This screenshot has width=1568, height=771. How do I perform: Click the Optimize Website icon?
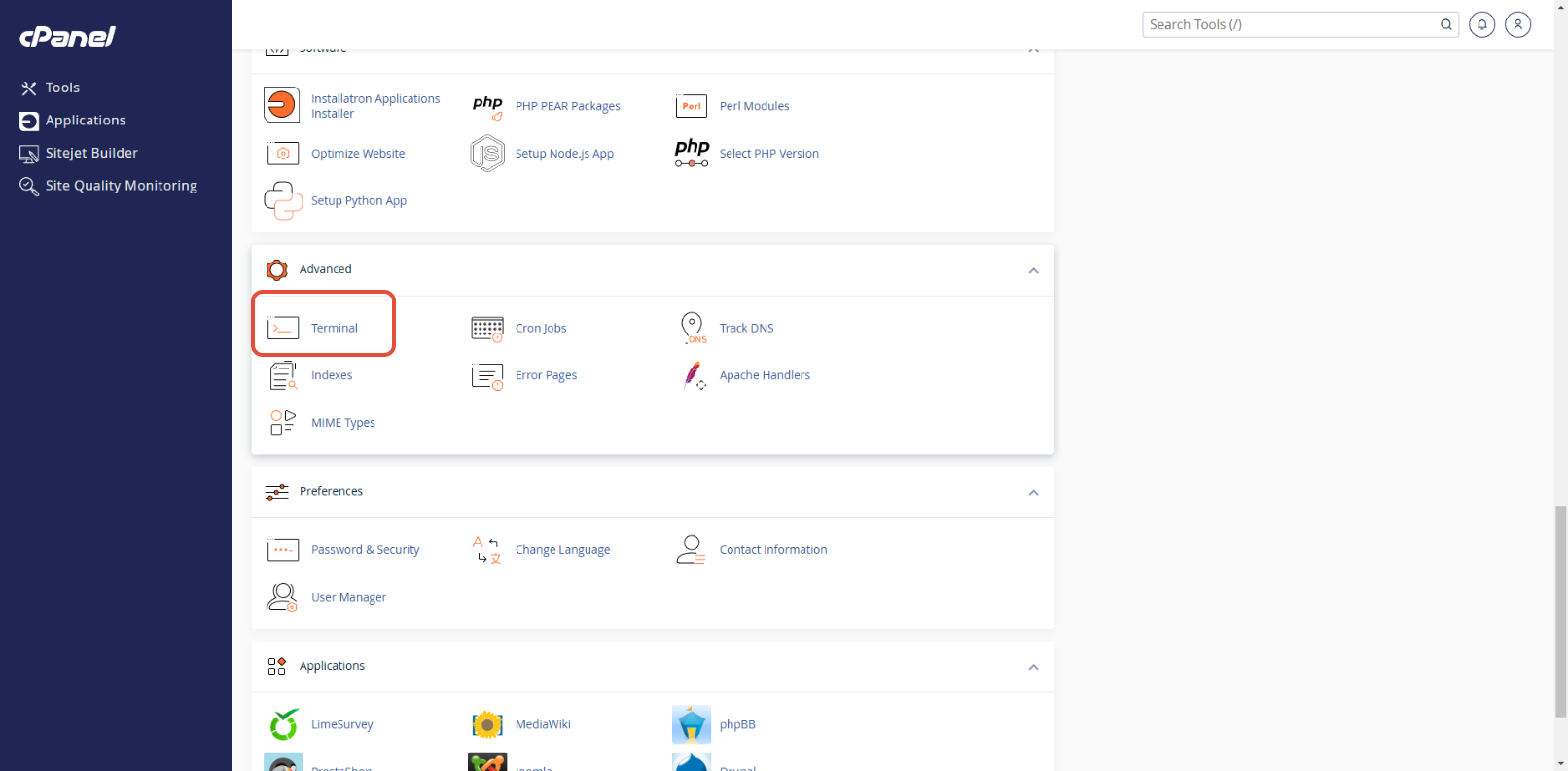pyautogui.click(x=282, y=154)
